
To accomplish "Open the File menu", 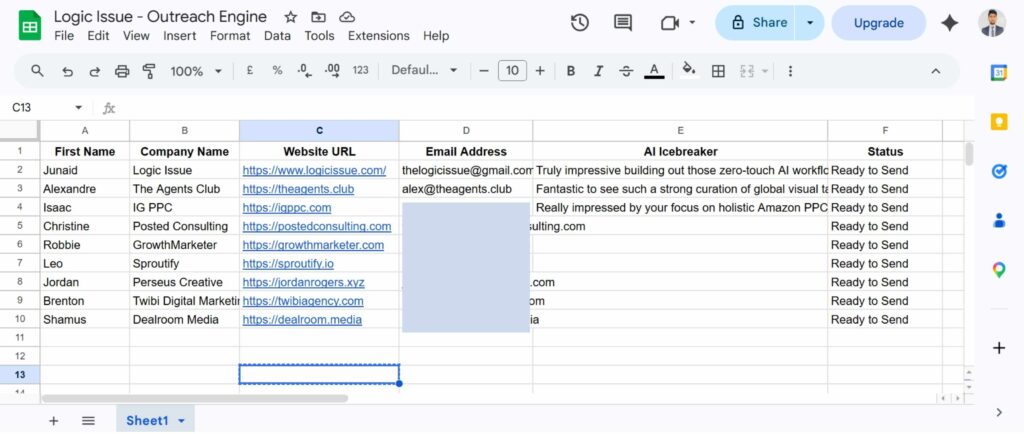I will pyautogui.click(x=64, y=36).
